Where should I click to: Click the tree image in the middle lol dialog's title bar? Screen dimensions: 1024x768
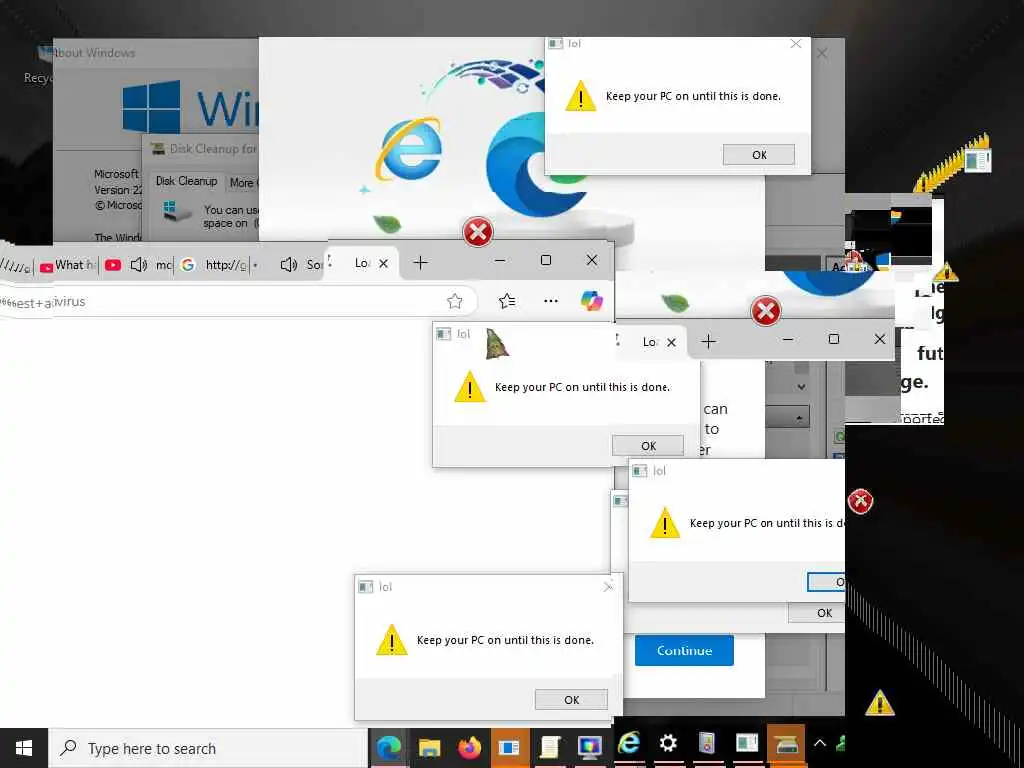(497, 344)
